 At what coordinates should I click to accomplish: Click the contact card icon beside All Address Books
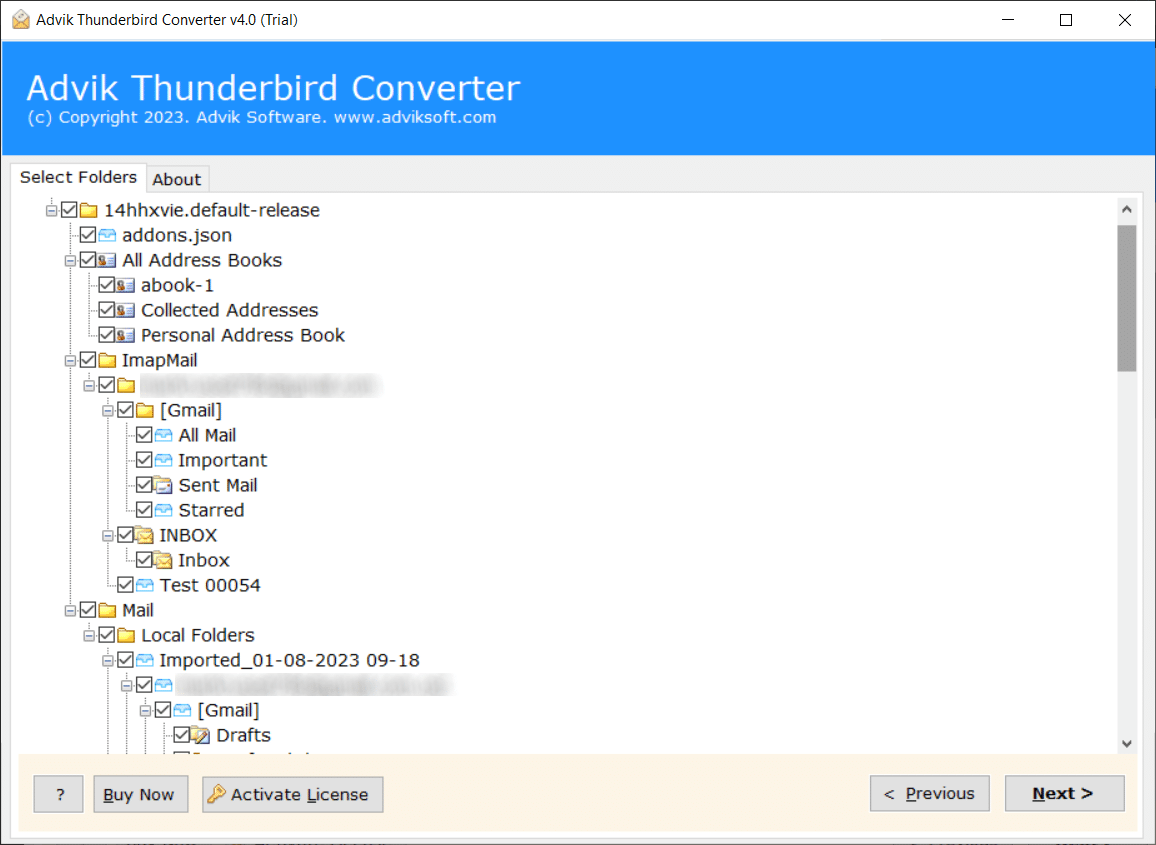click(107, 261)
